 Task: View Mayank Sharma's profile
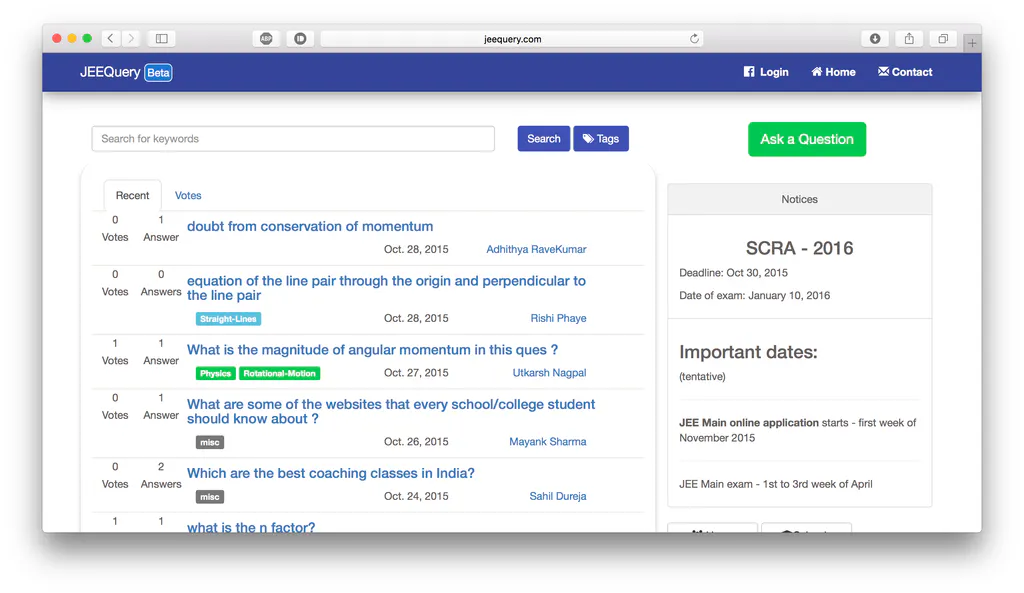(x=548, y=441)
